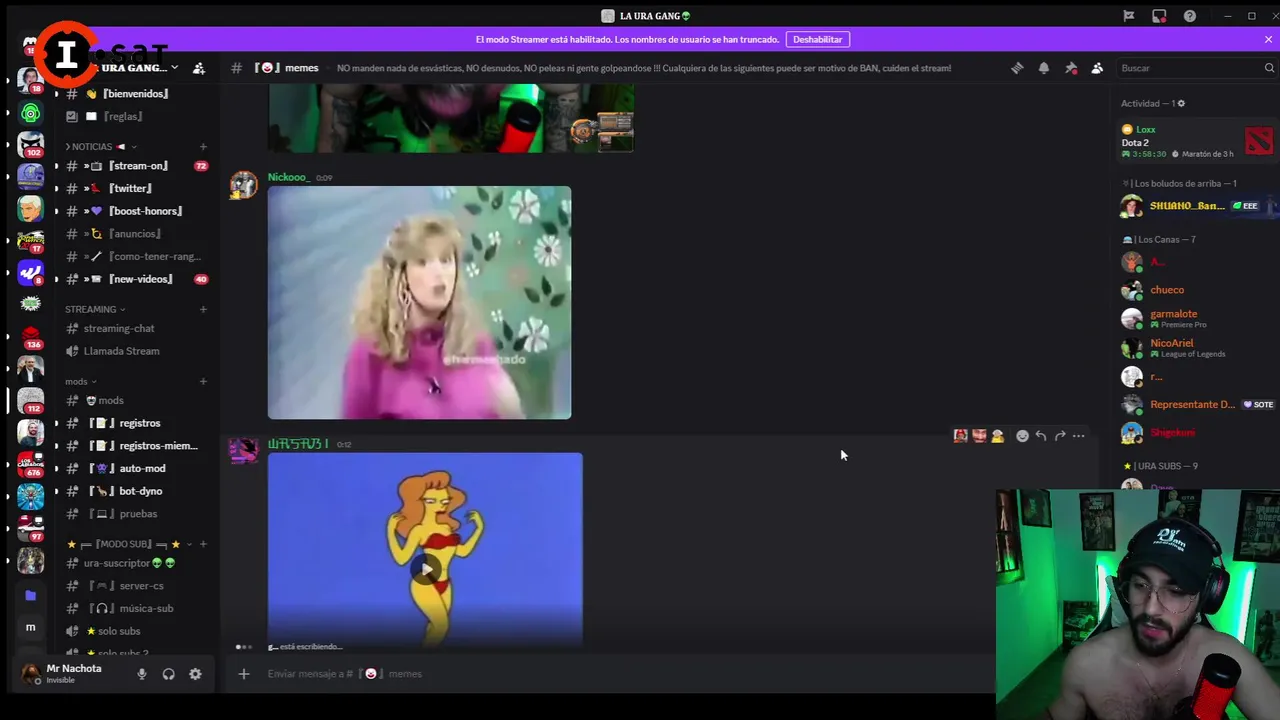The width and height of the screenshot is (1280, 720).
Task: Collapse the mods category
Action: [x=81, y=381]
